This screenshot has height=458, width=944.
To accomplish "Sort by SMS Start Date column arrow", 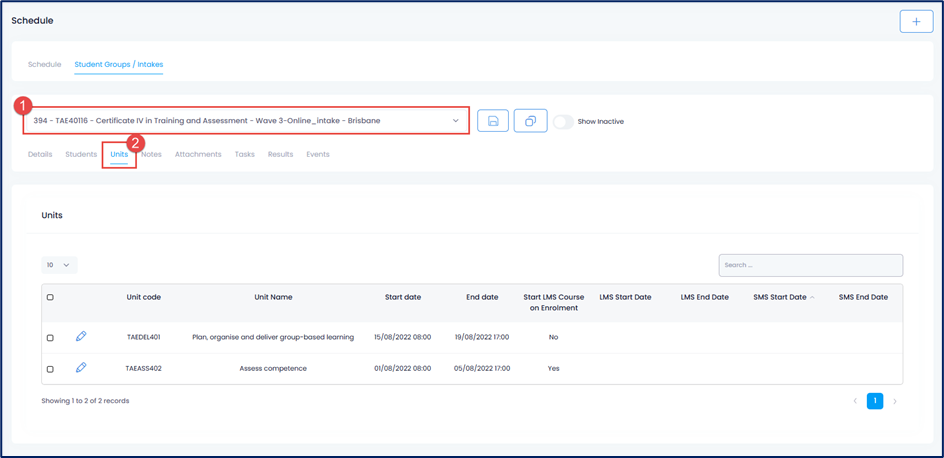I will pos(812,298).
